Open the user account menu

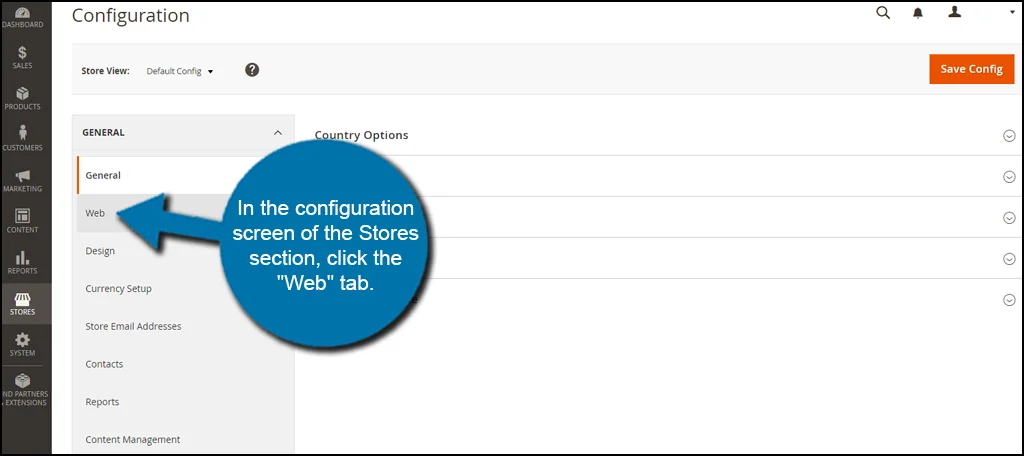coord(956,13)
